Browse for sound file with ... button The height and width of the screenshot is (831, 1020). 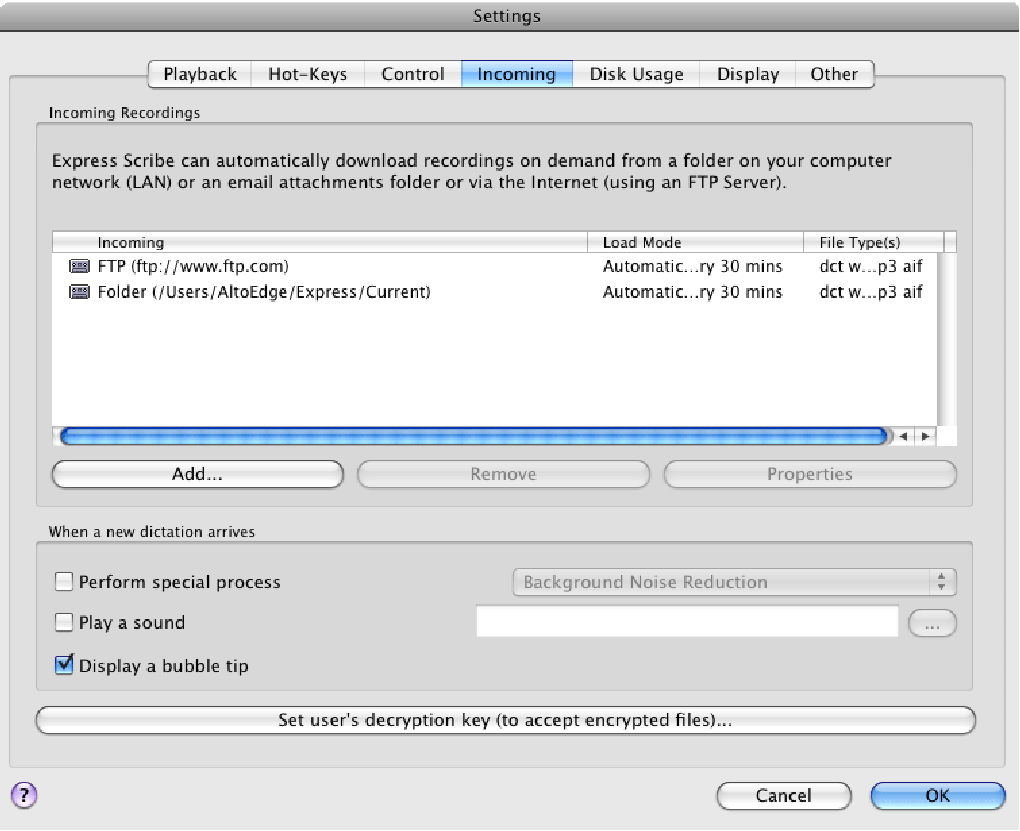[x=932, y=623]
